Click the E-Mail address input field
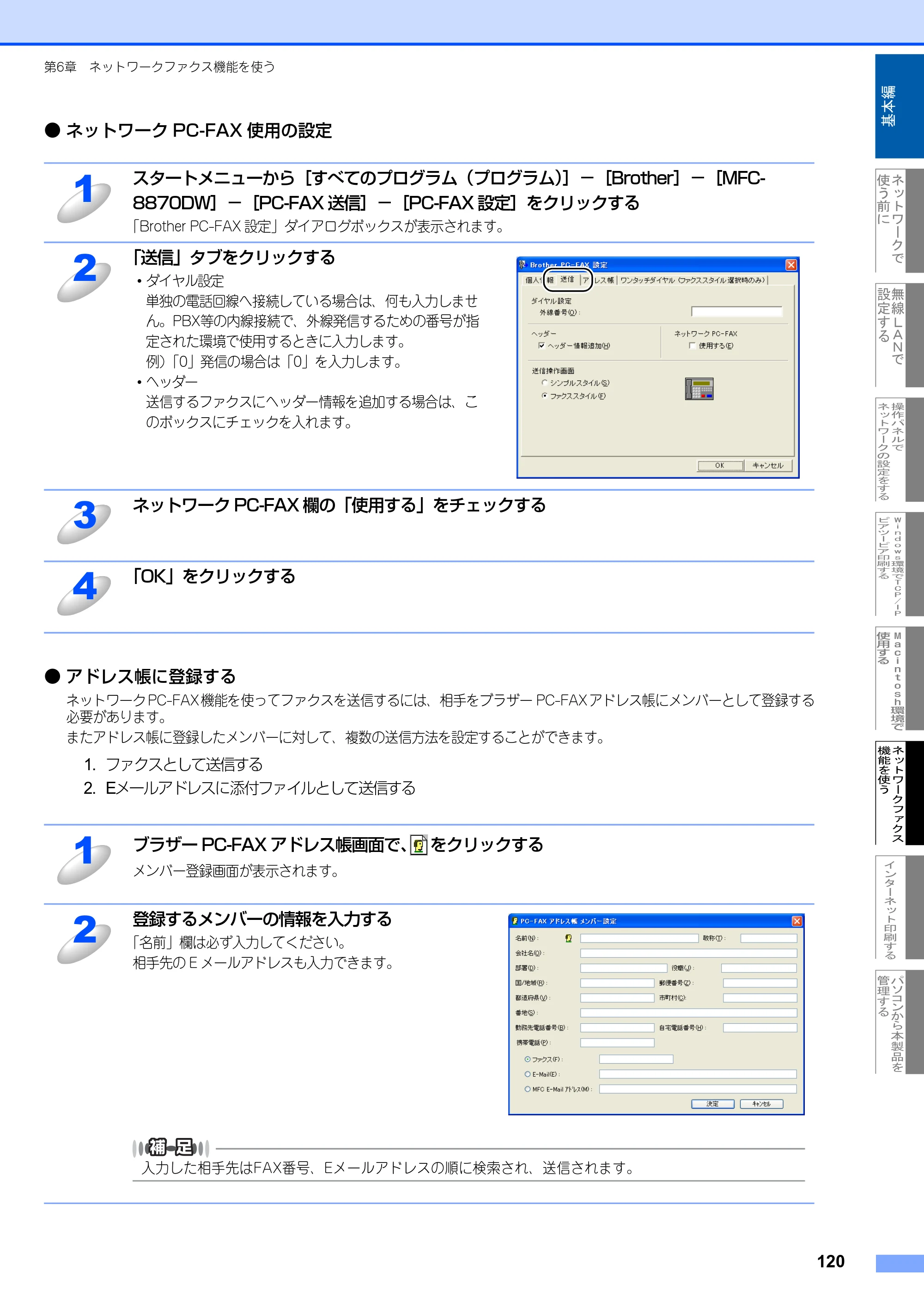The height and width of the screenshot is (1308, 924). click(x=698, y=1074)
